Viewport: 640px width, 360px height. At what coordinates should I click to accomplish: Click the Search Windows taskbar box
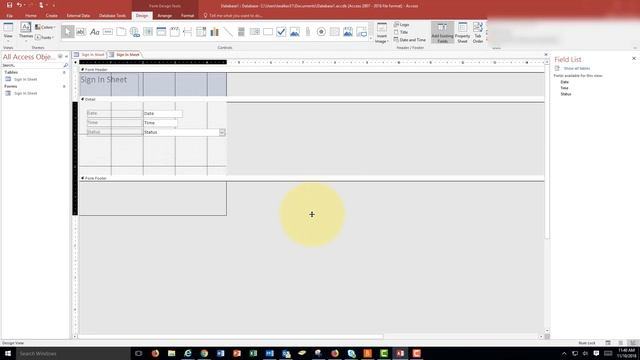[x=73, y=353]
